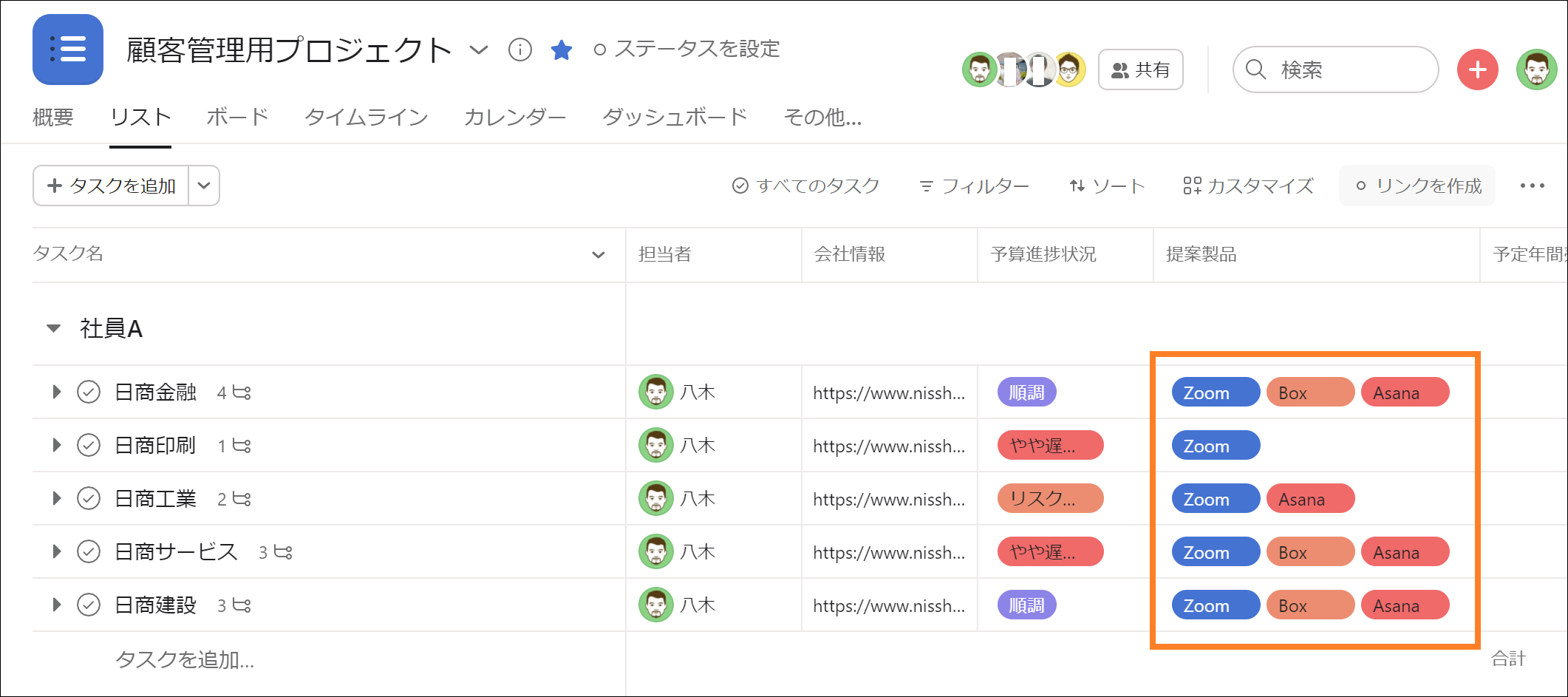The width and height of the screenshot is (1568, 697).
Task: Click the 検索 search field
Action: point(1336,69)
